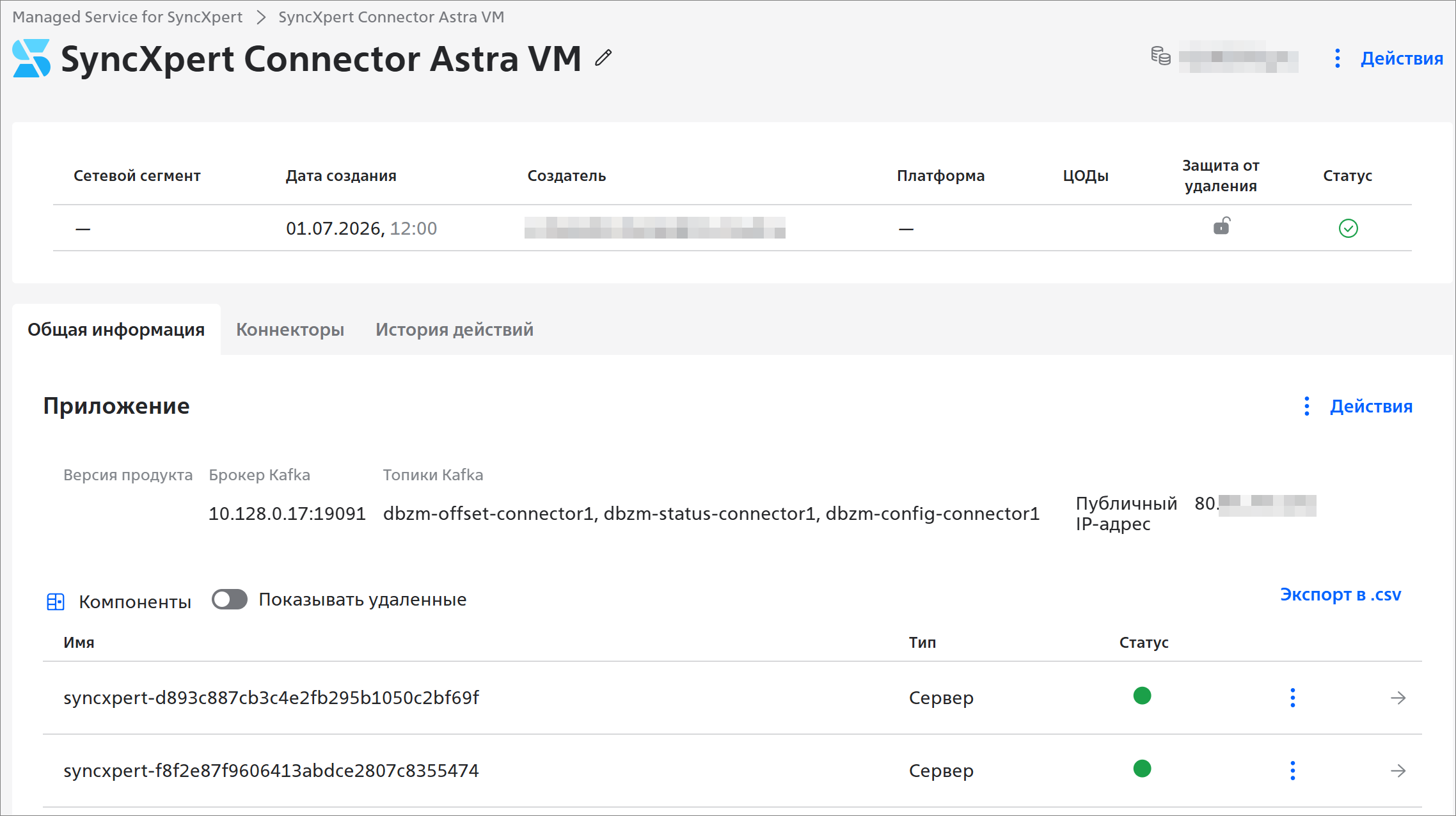Image resolution: width=1456 pixels, height=816 pixels.
Task: Go to Managed Service for SyncXpert breadcrumb
Action: point(127,17)
